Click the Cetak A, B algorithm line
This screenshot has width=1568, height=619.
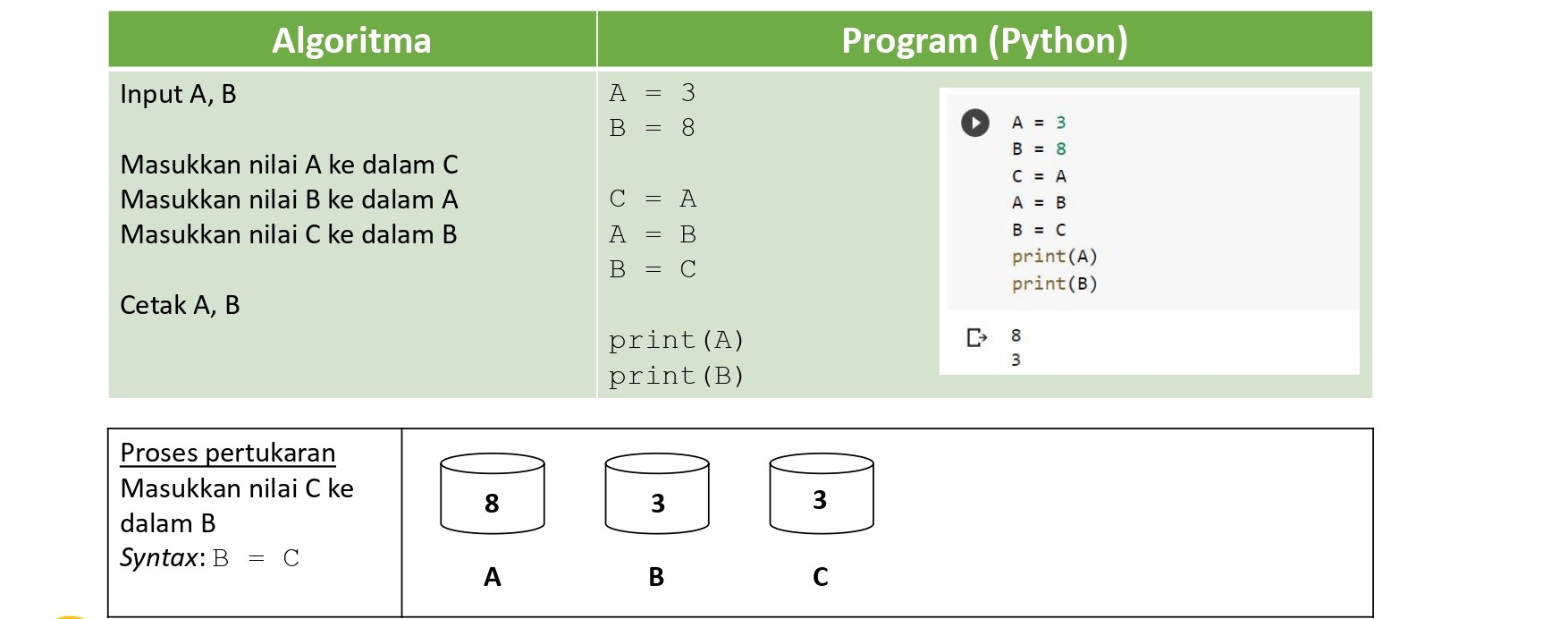pos(180,305)
